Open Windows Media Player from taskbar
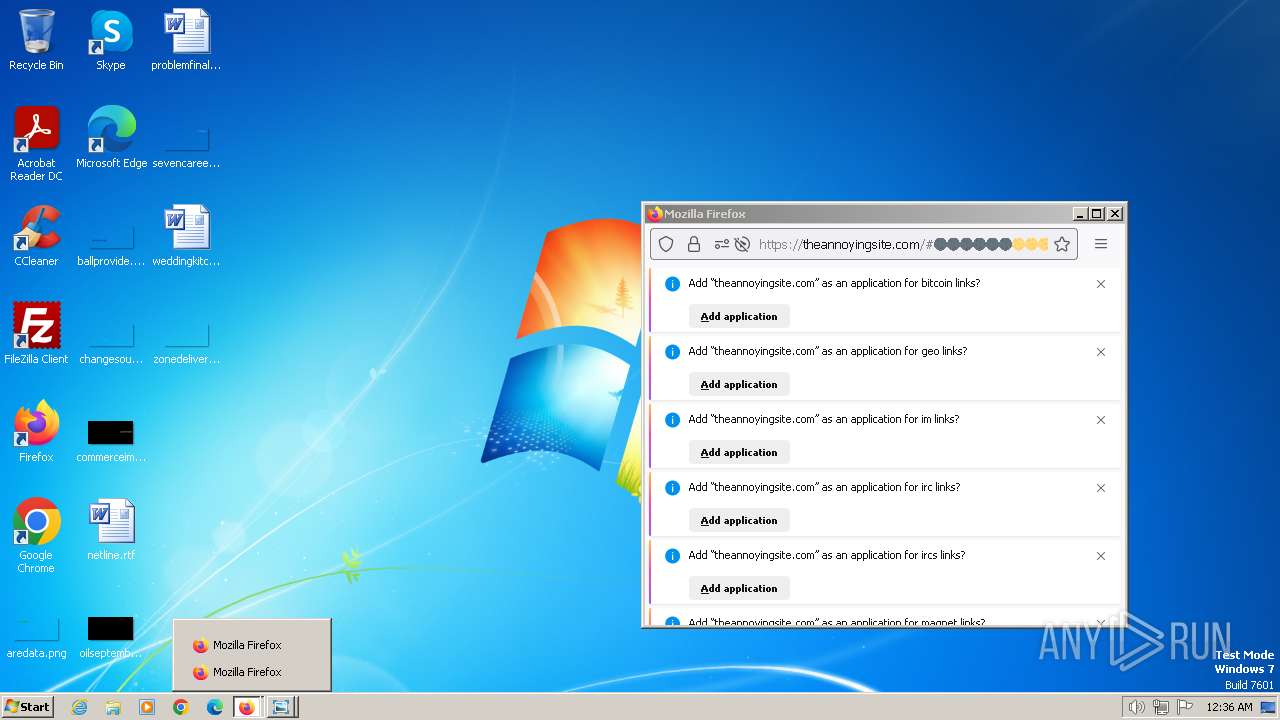This screenshot has height=720, width=1280. coord(147,707)
